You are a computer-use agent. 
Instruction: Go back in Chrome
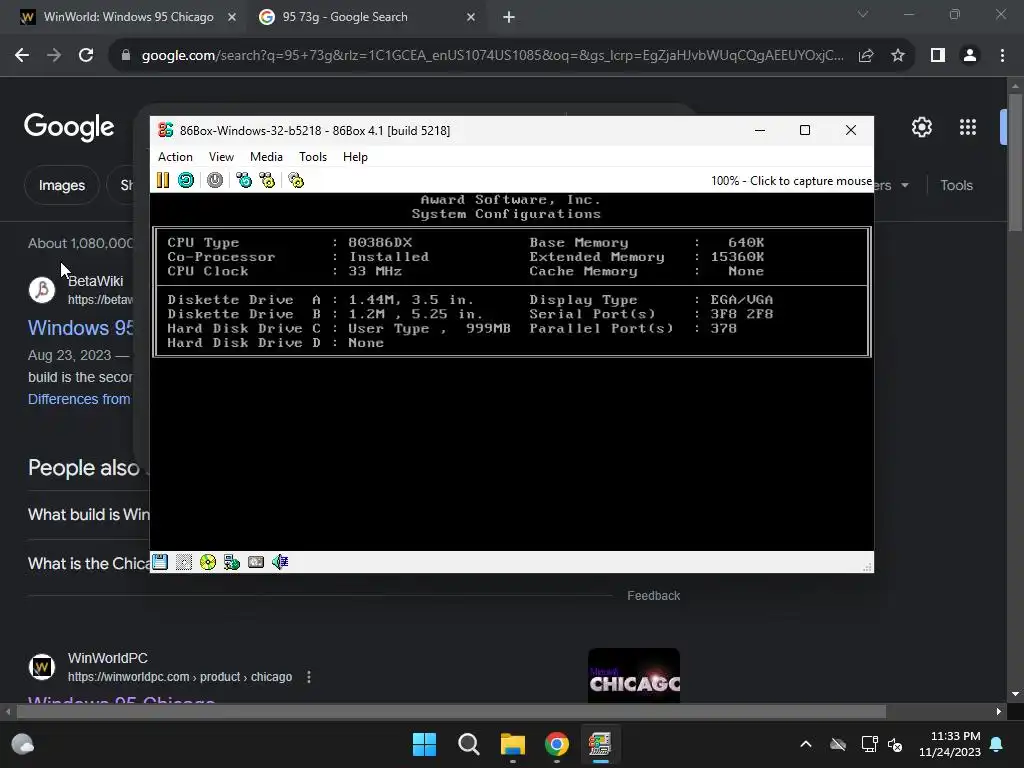(x=22, y=56)
